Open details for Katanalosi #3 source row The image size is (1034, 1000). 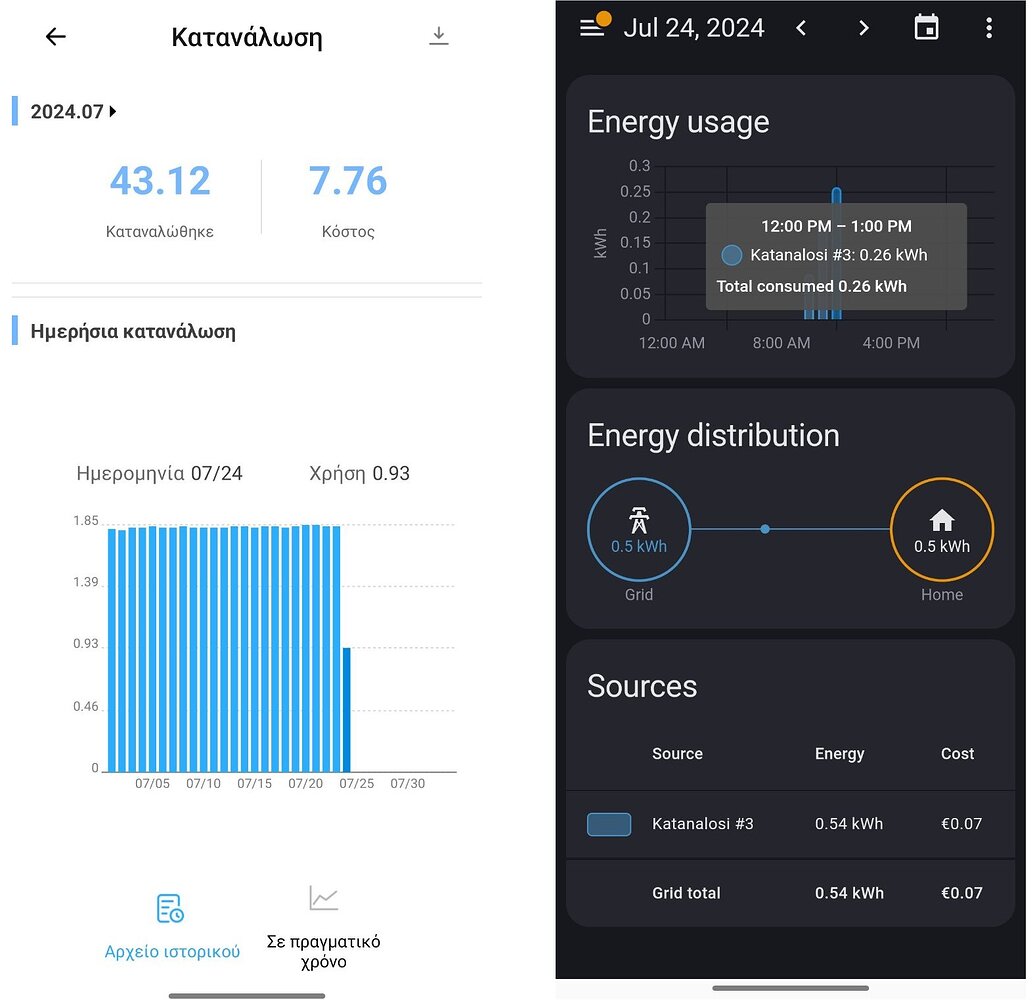(790, 824)
